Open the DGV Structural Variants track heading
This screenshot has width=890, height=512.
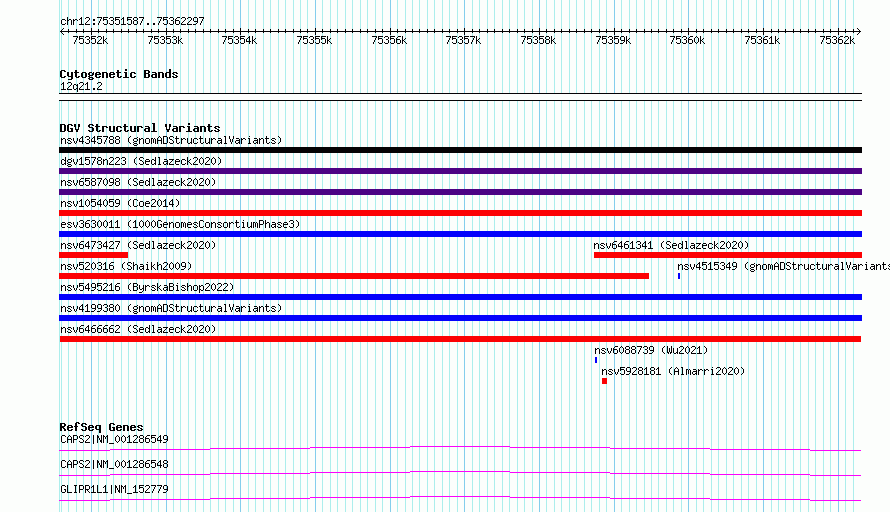[x=140, y=128]
